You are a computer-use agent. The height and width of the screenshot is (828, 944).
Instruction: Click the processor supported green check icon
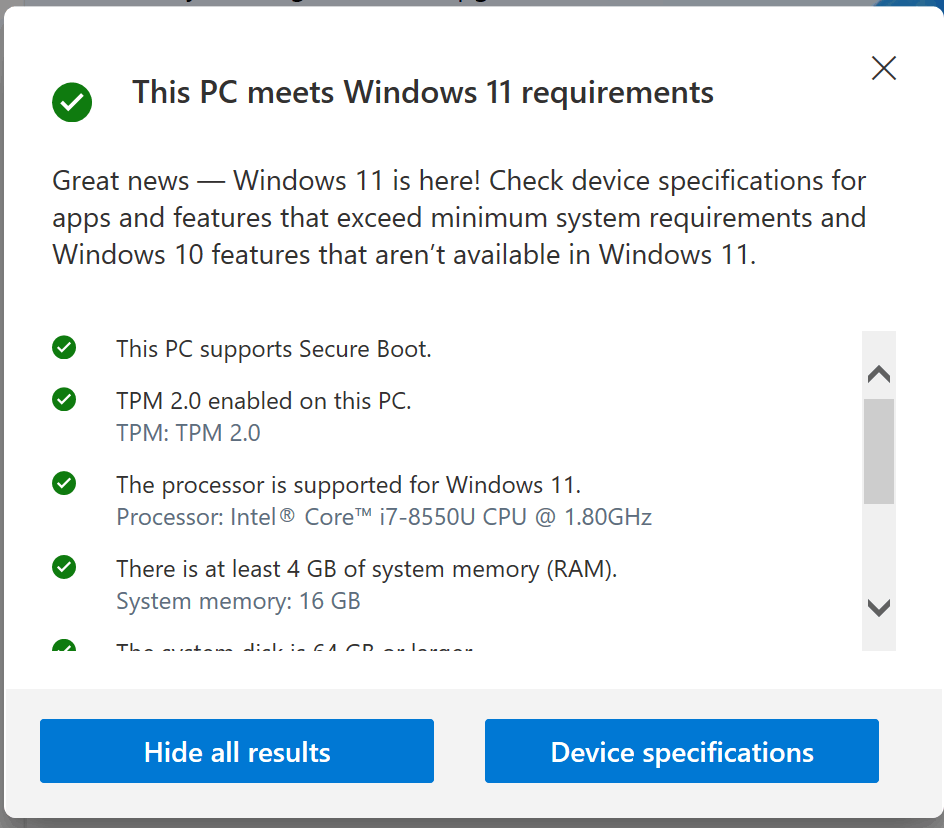click(x=64, y=483)
